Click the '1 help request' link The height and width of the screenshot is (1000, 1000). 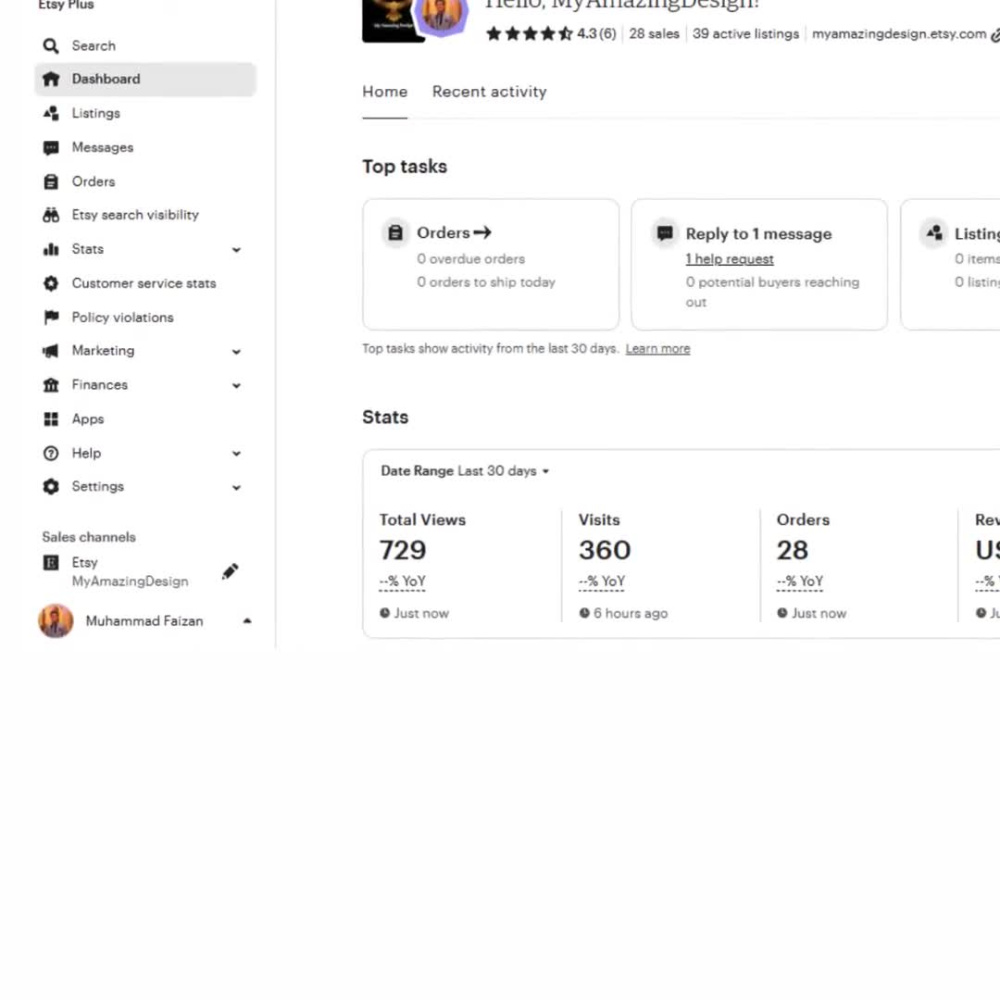730,260
